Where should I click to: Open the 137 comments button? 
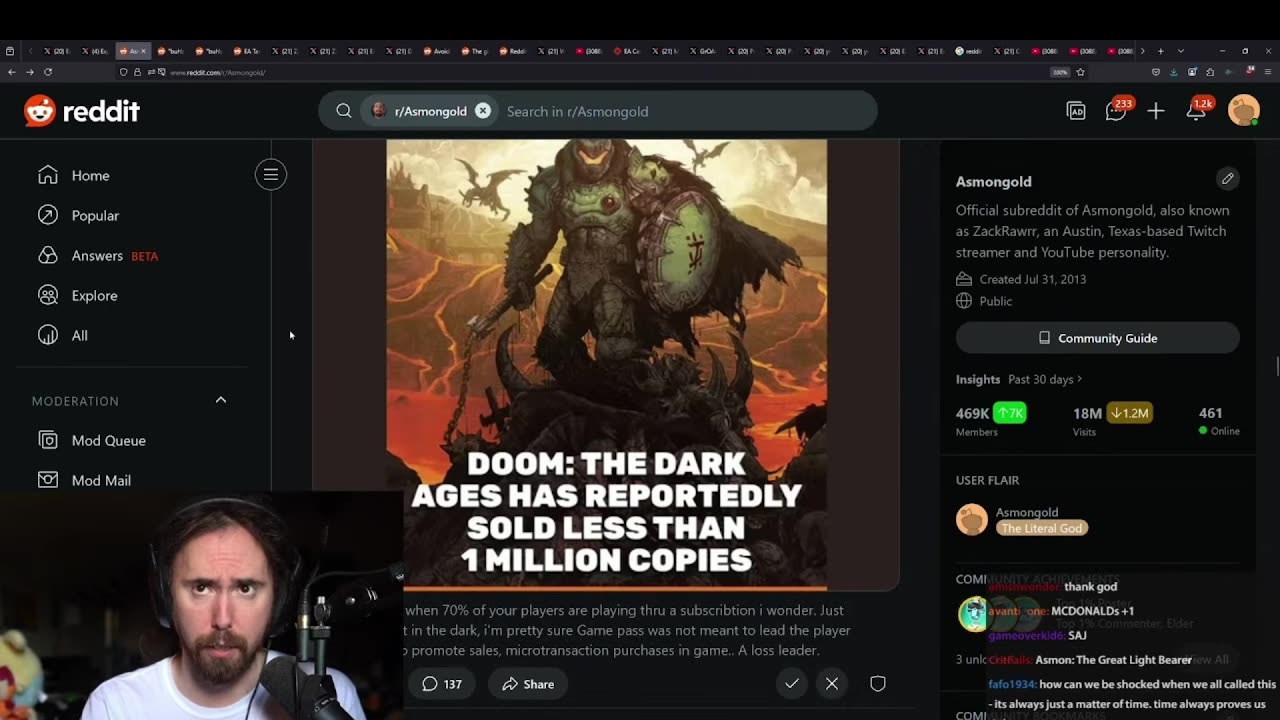point(441,684)
